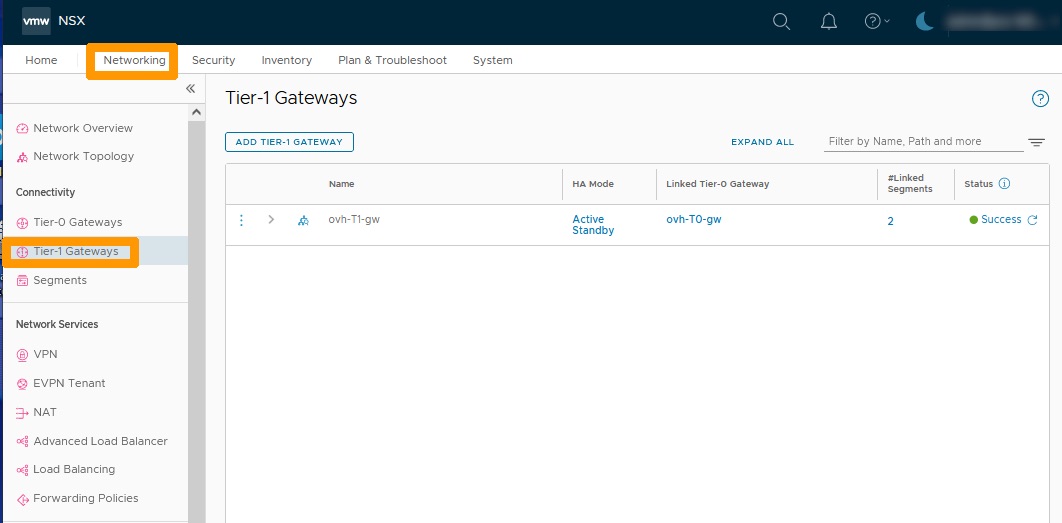1062x523 pixels.
Task: Click the Forwarding Policies icon
Action: (22, 499)
